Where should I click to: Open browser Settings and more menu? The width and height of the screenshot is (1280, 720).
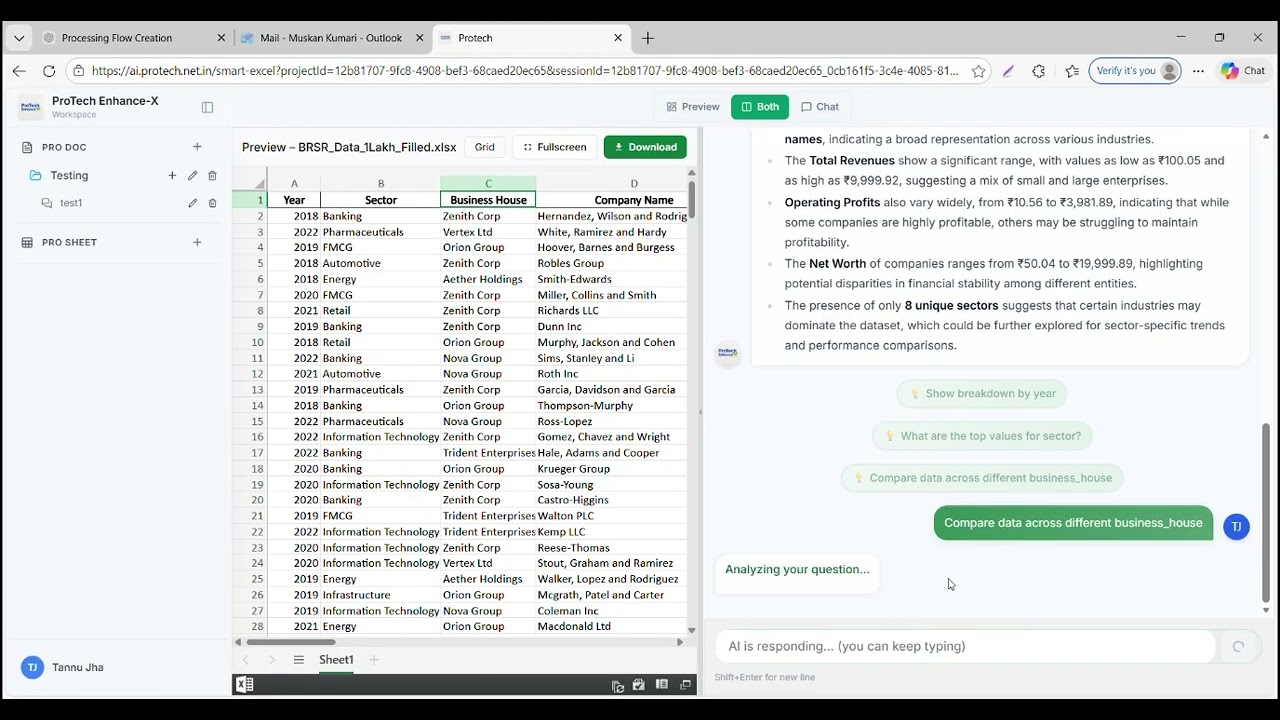coord(1198,71)
